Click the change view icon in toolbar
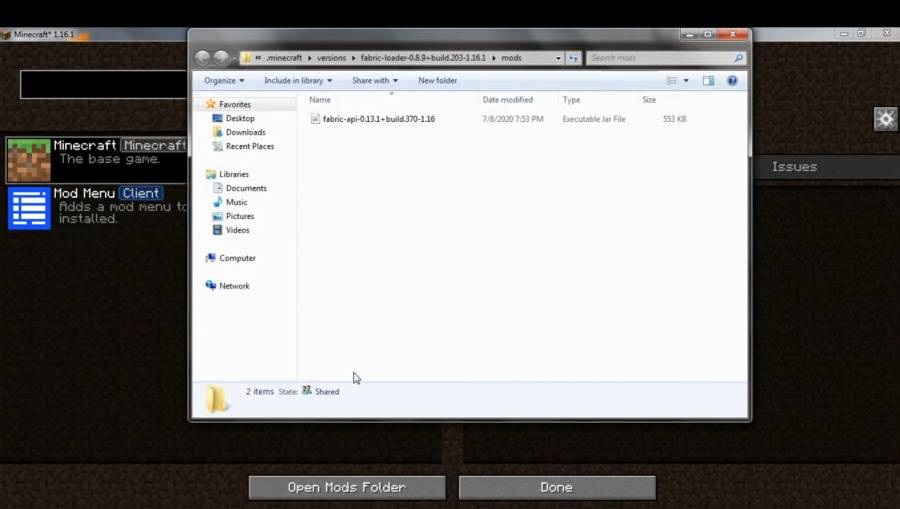Image resolution: width=900 pixels, height=509 pixels. tap(672, 80)
